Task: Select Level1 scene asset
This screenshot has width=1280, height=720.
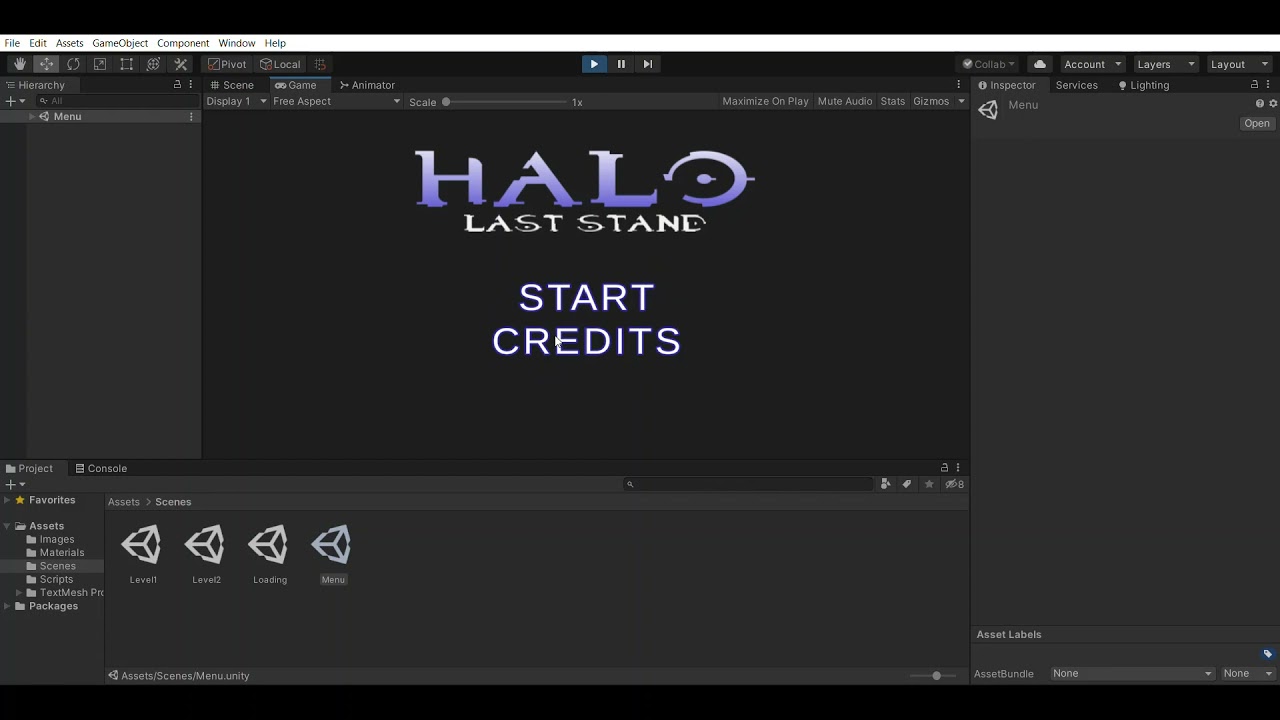Action: pyautogui.click(x=143, y=555)
